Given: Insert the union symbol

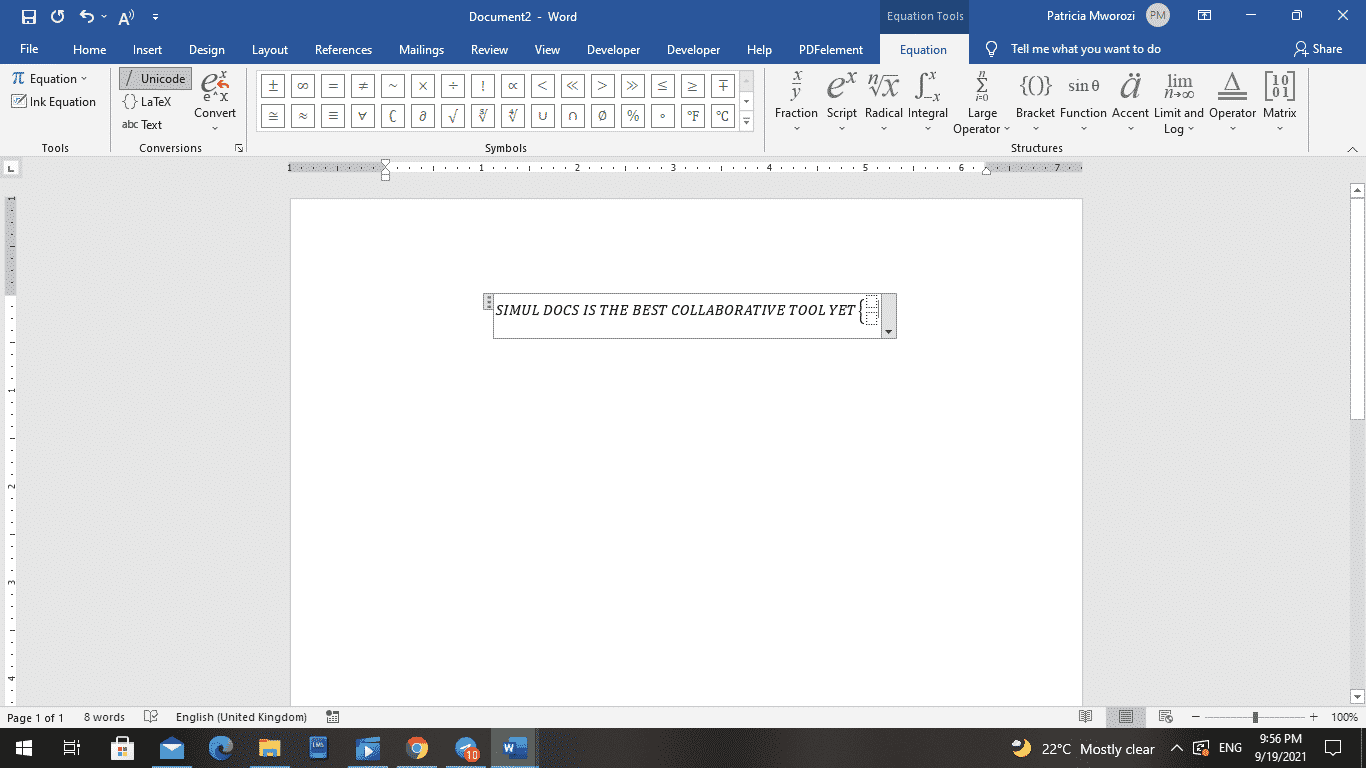Looking at the screenshot, I should (x=542, y=116).
